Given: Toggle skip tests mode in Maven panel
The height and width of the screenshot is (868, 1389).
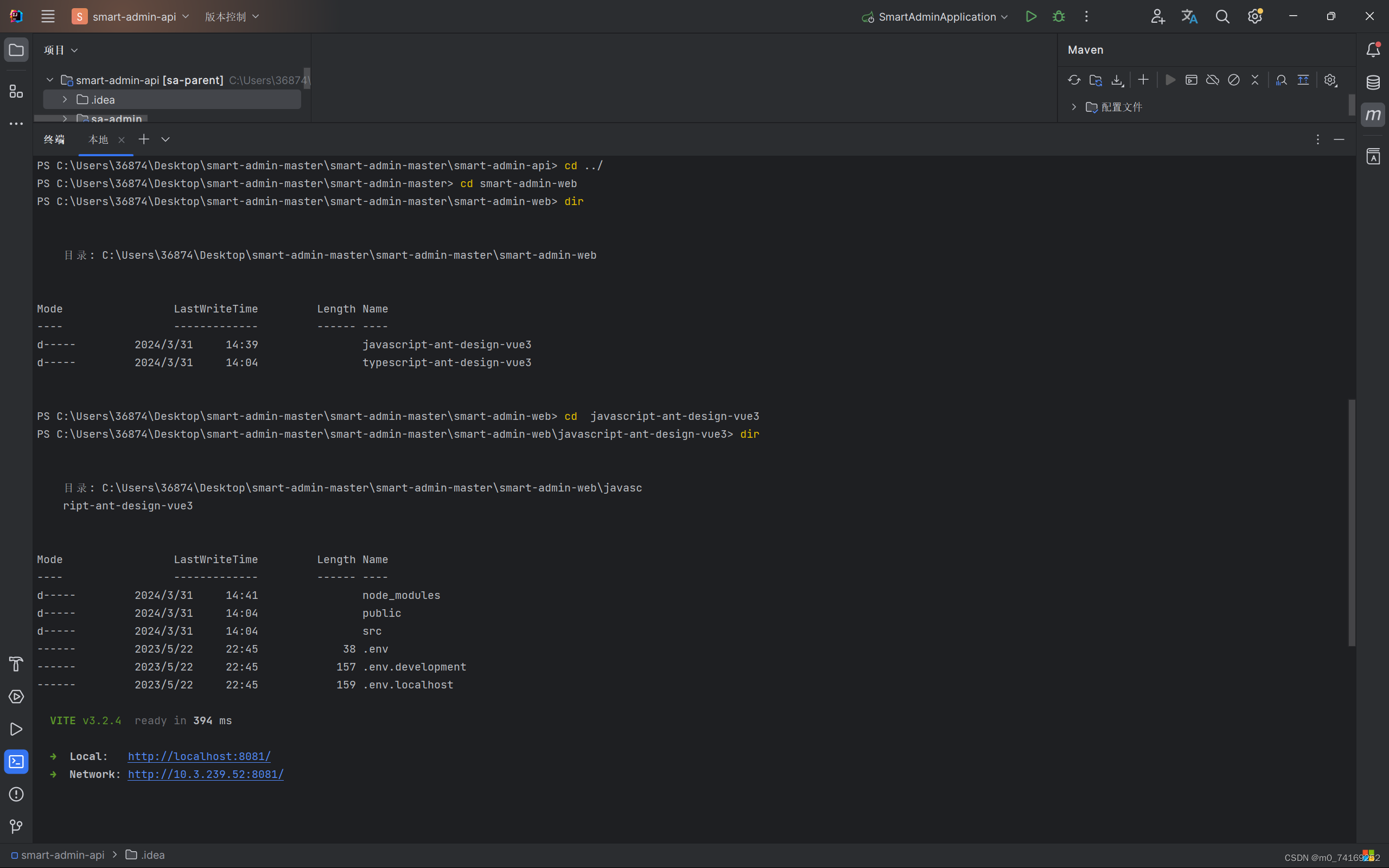Looking at the screenshot, I should point(1233,80).
